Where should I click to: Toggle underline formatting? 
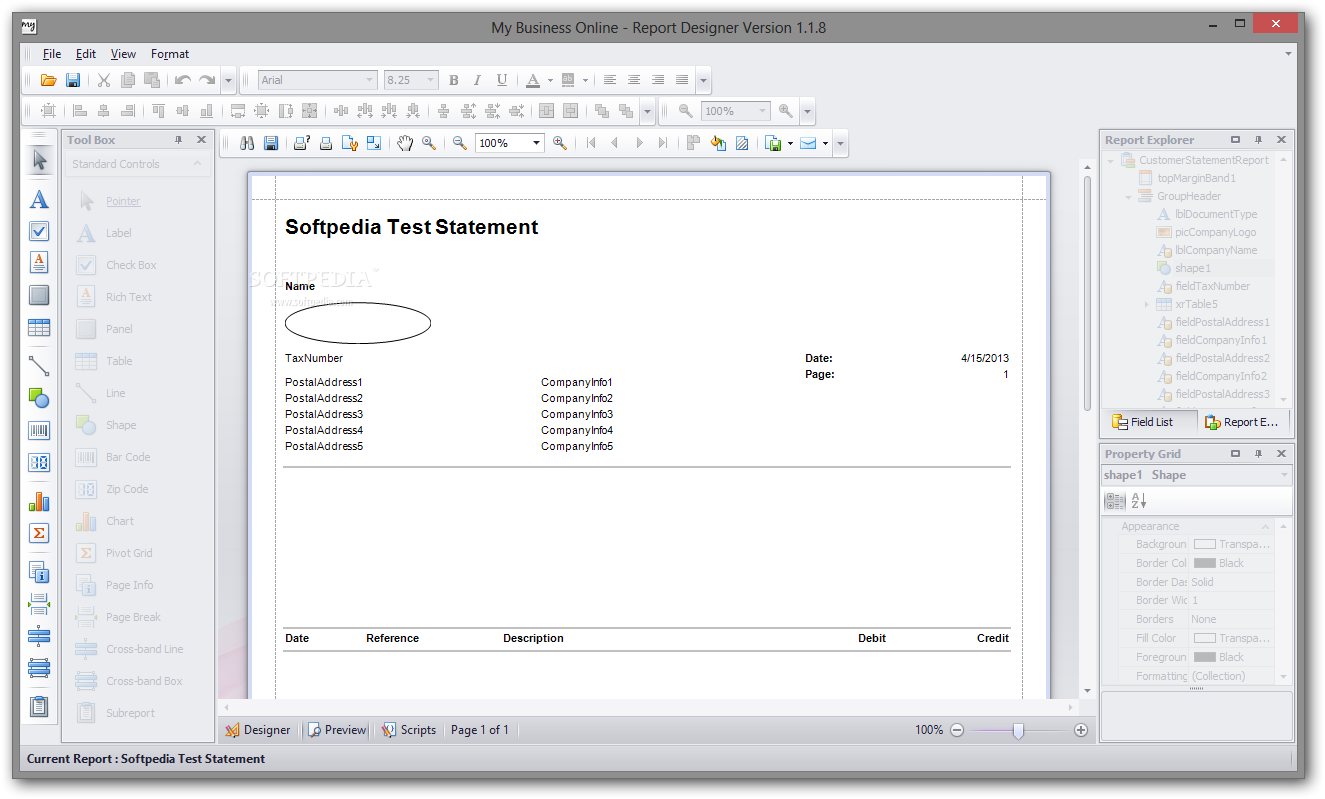click(502, 80)
